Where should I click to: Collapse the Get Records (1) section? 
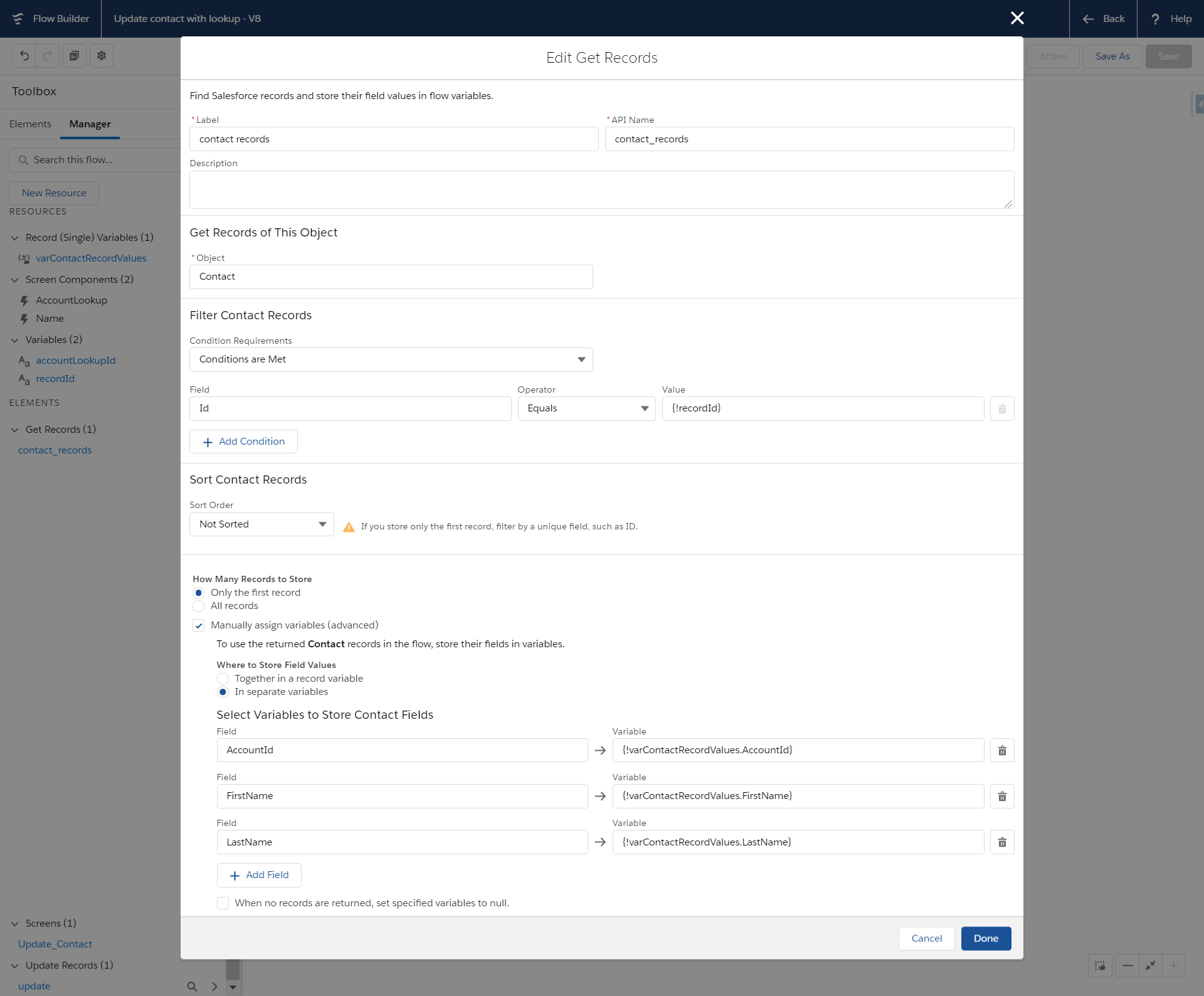[14, 430]
